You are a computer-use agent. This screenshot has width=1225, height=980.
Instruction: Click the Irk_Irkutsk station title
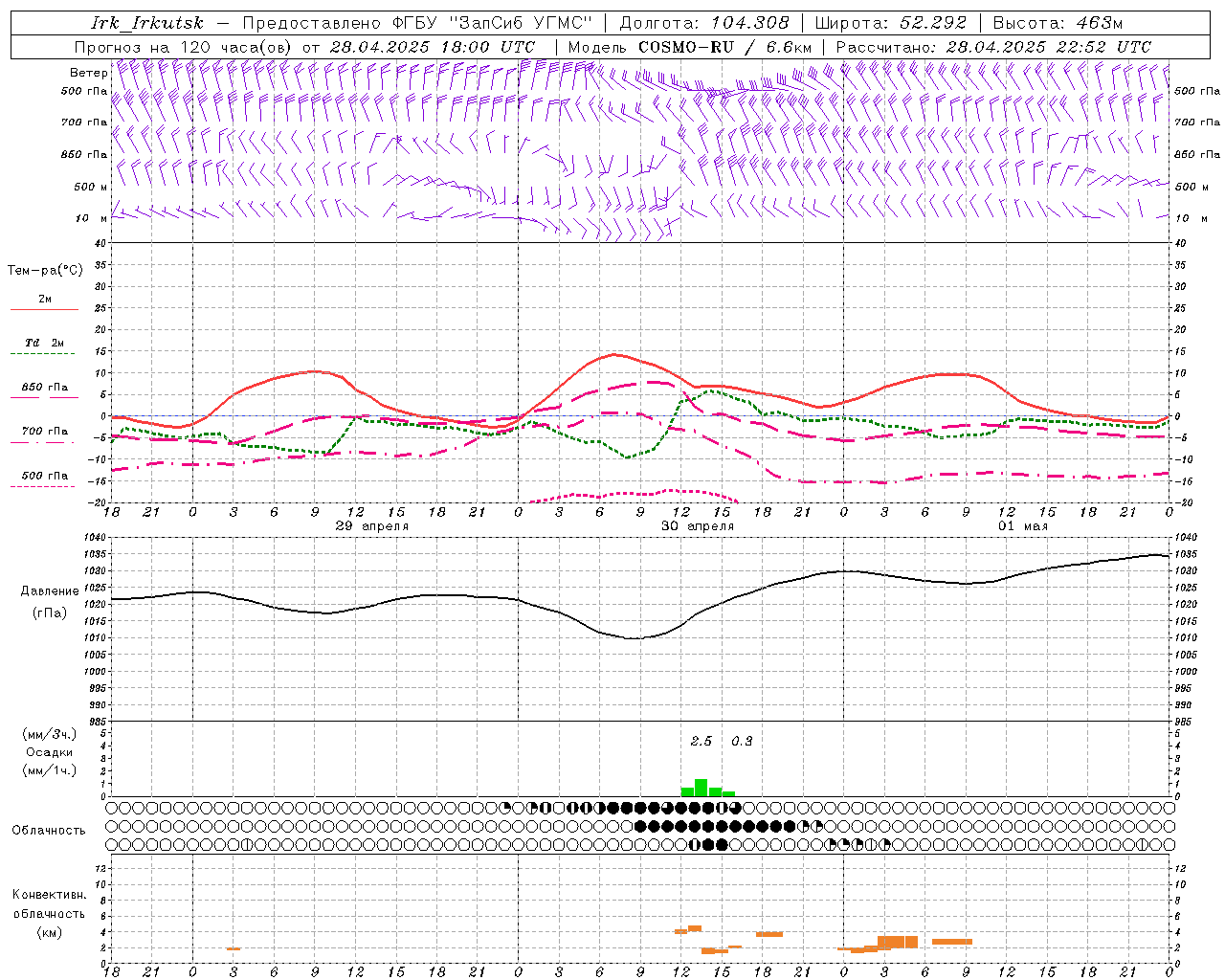pyautogui.click(x=147, y=23)
